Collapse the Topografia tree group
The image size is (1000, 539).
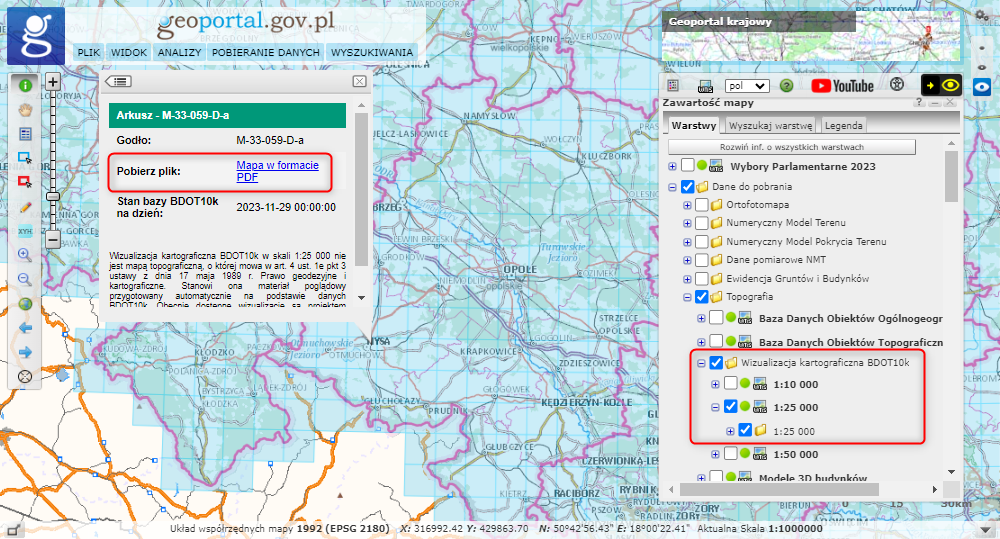click(687, 297)
